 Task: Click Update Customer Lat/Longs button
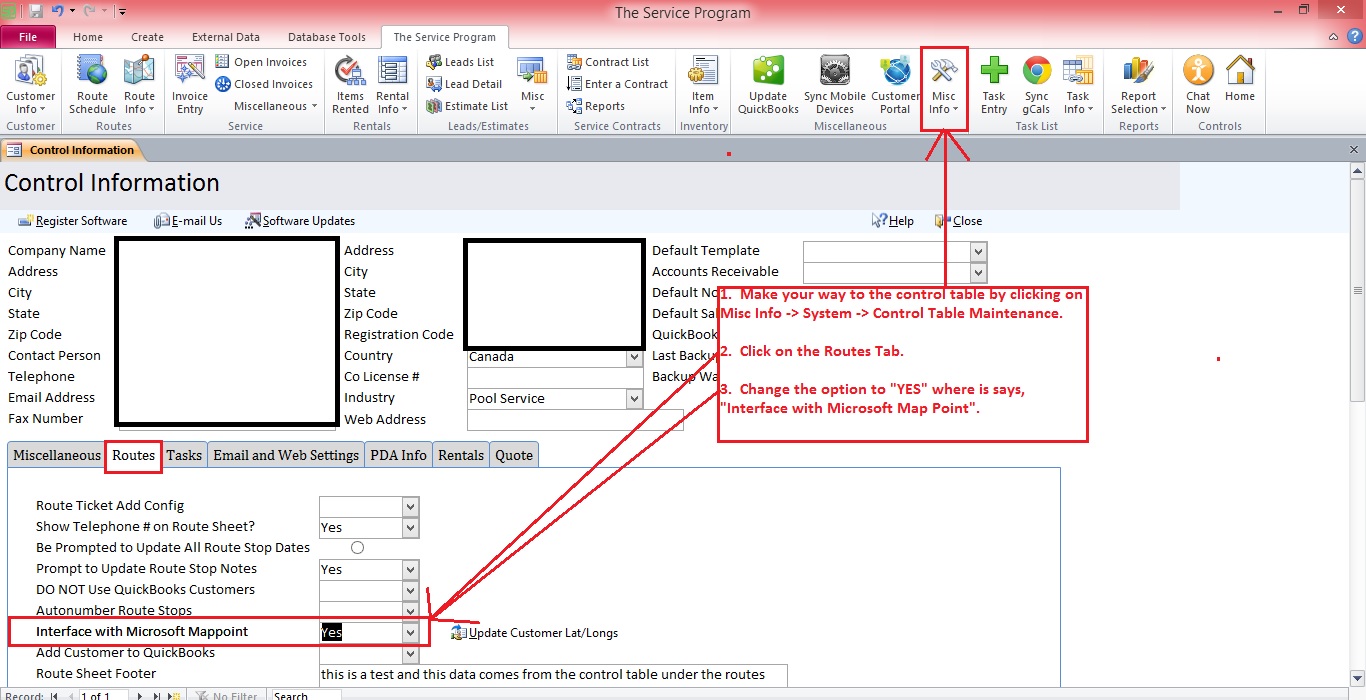click(x=535, y=633)
